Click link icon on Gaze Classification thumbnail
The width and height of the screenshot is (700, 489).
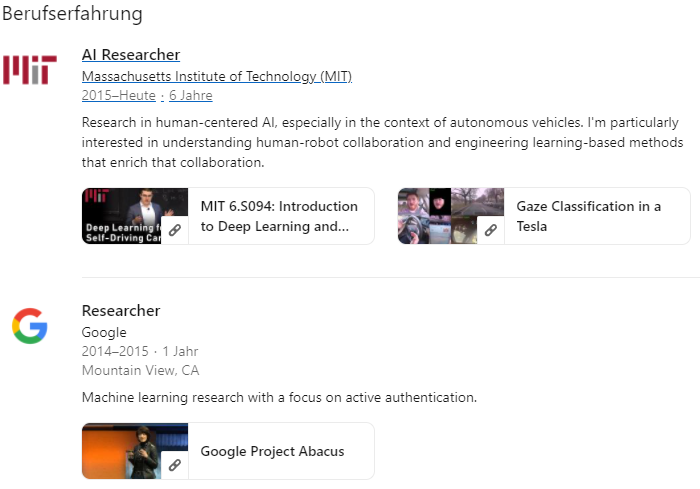[x=491, y=230]
